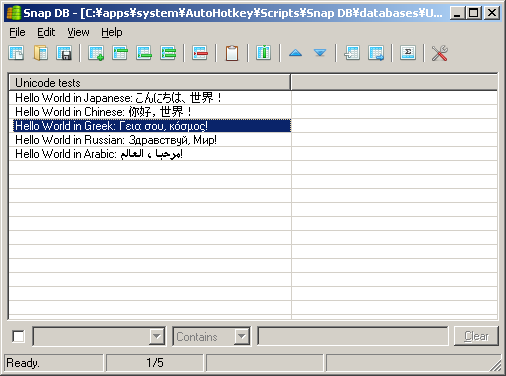The width and height of the screenshot is (506, 376).
Task: Open a database with the folder icon
Action: point(41,53)
